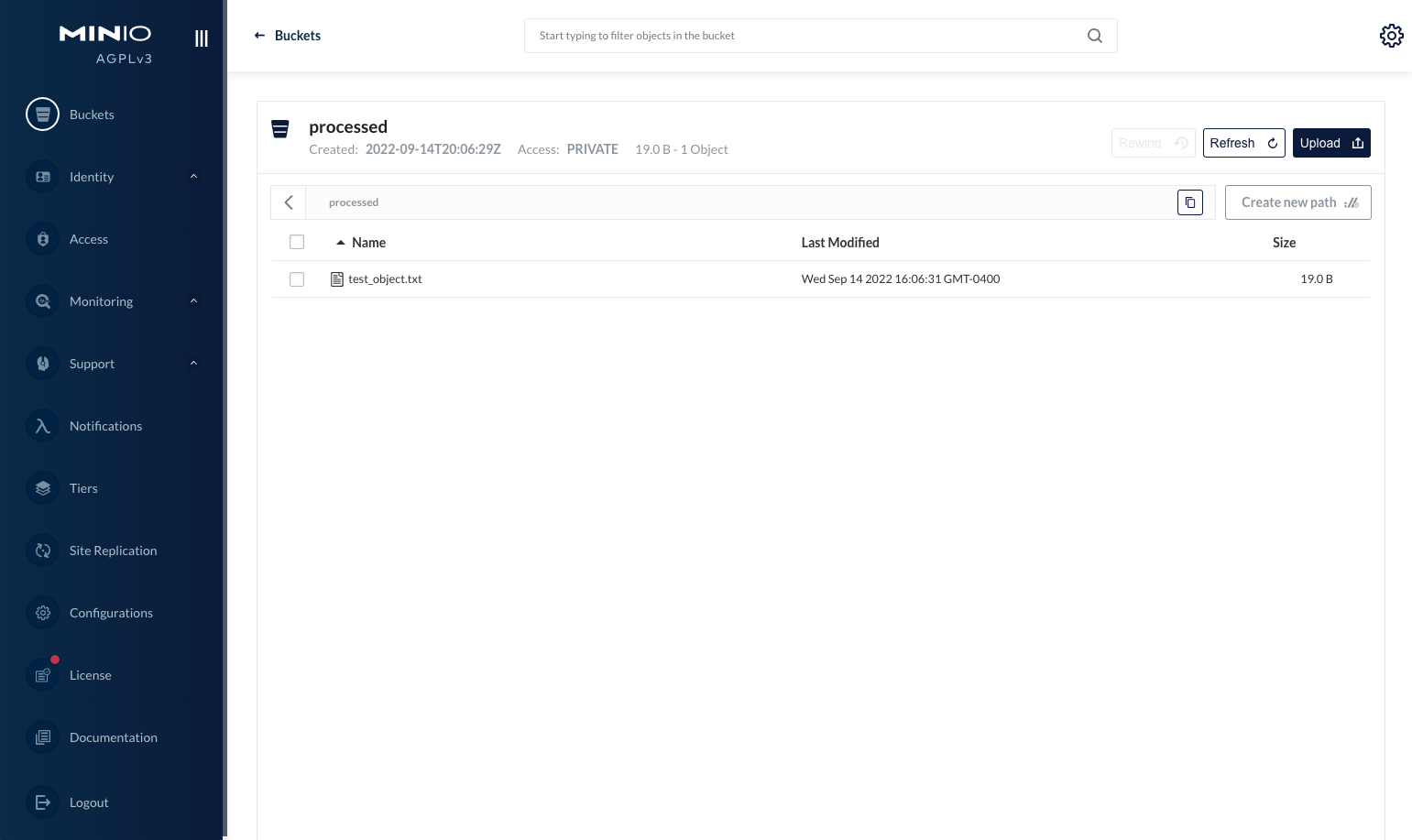Click the search magnifier icon in the filter bar
The height and width of the screenshot is (840, 1412).
(1094, 36)
